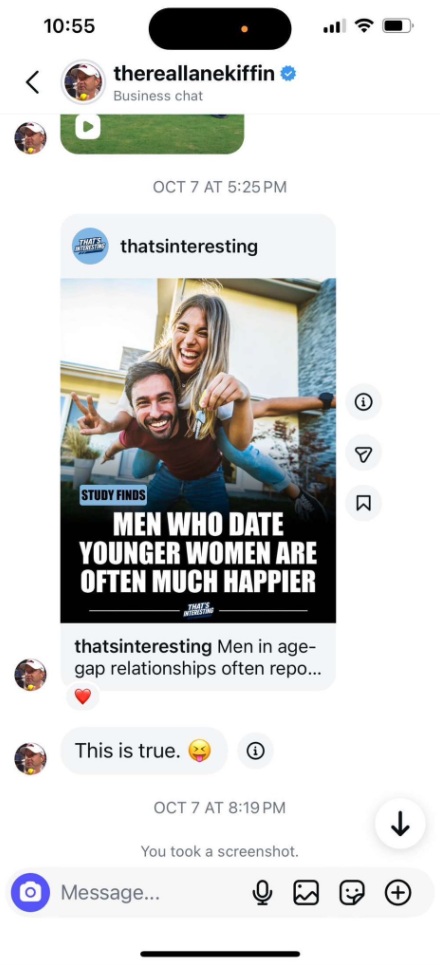440x965 pixels.
Task: Tap the 'This is true.' message bubble
Action: tap(143, 751)
